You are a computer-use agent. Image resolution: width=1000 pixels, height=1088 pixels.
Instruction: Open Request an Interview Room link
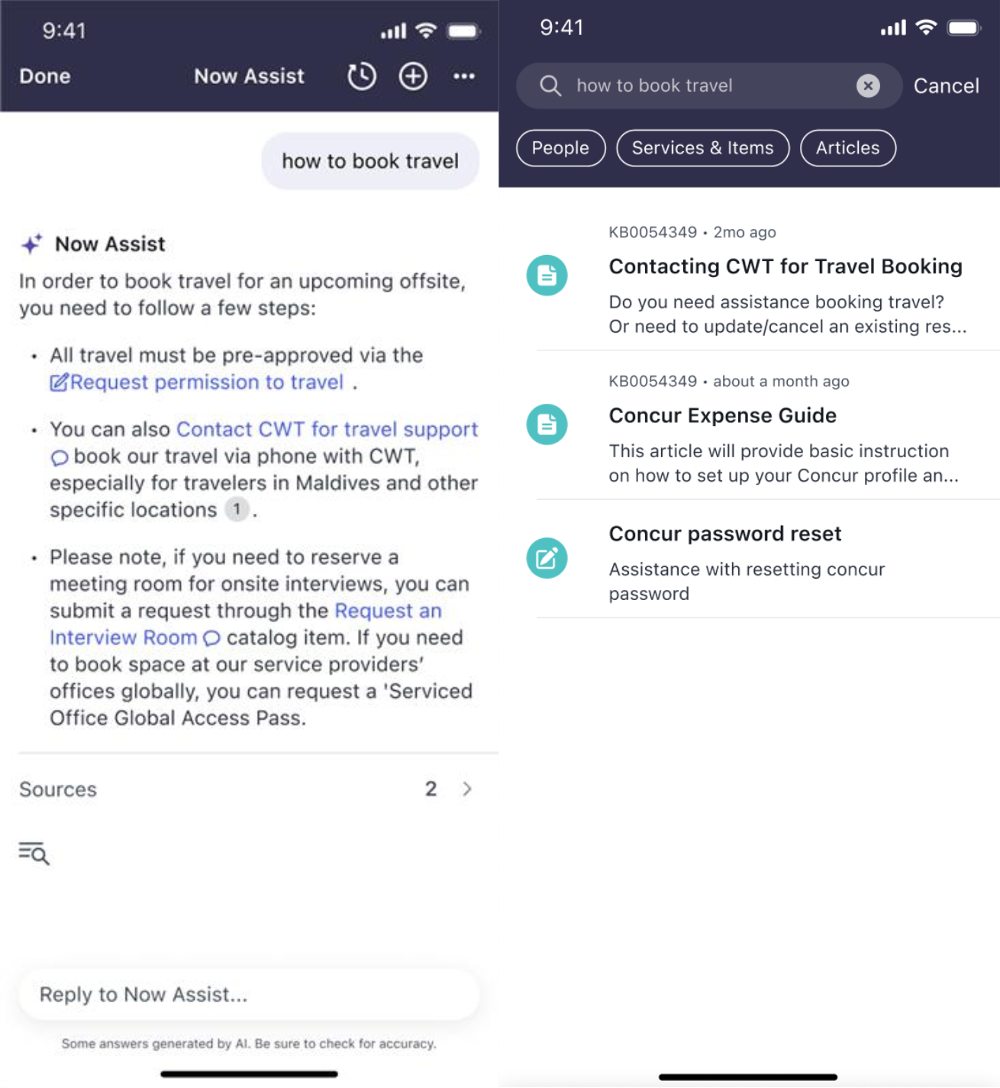[x=246, y=624]
